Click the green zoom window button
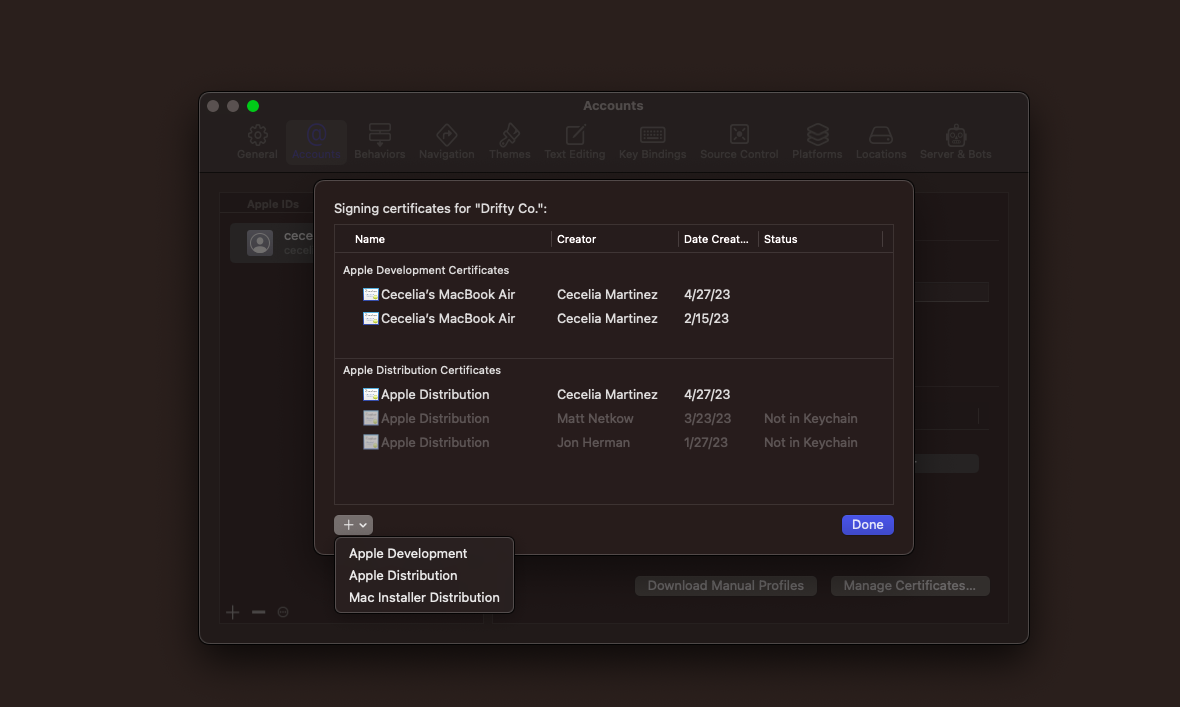 [x=253, y=106]
